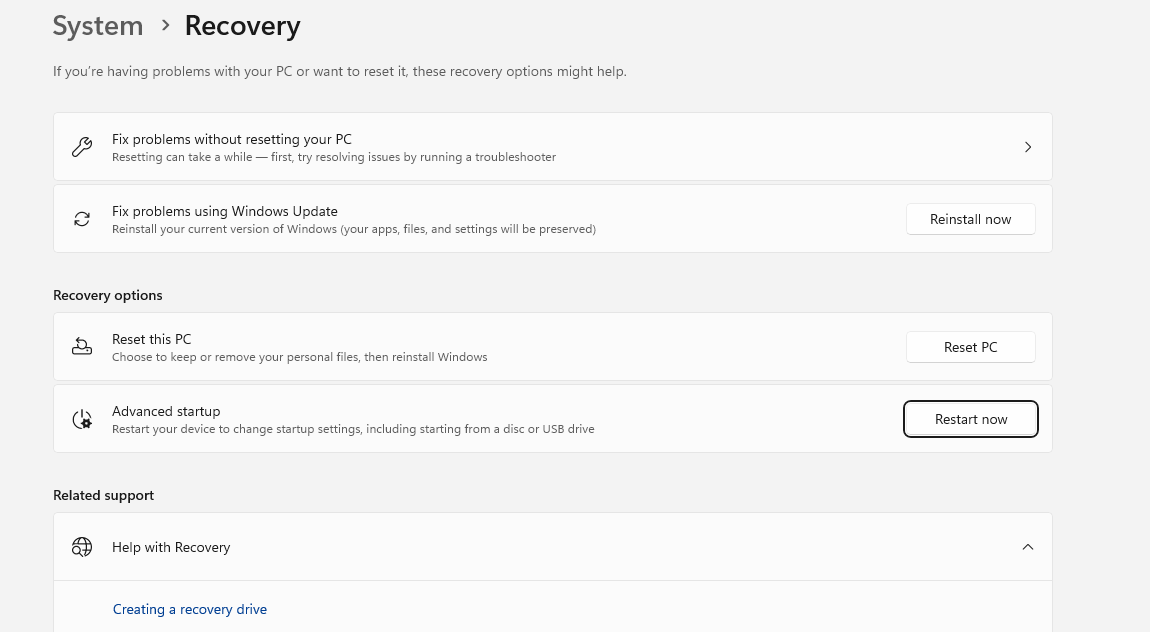Click the globe icon beside Help with Recovery

82,547
